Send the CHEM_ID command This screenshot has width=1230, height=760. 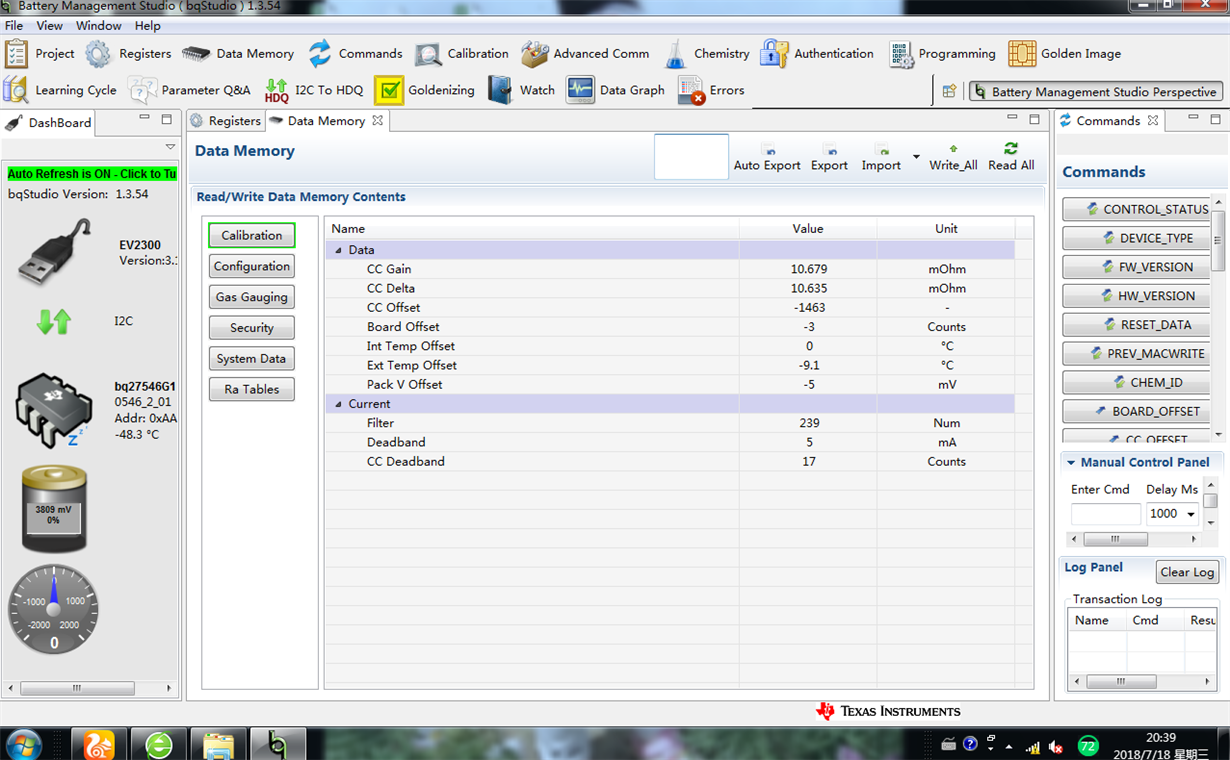[1136, 383]
